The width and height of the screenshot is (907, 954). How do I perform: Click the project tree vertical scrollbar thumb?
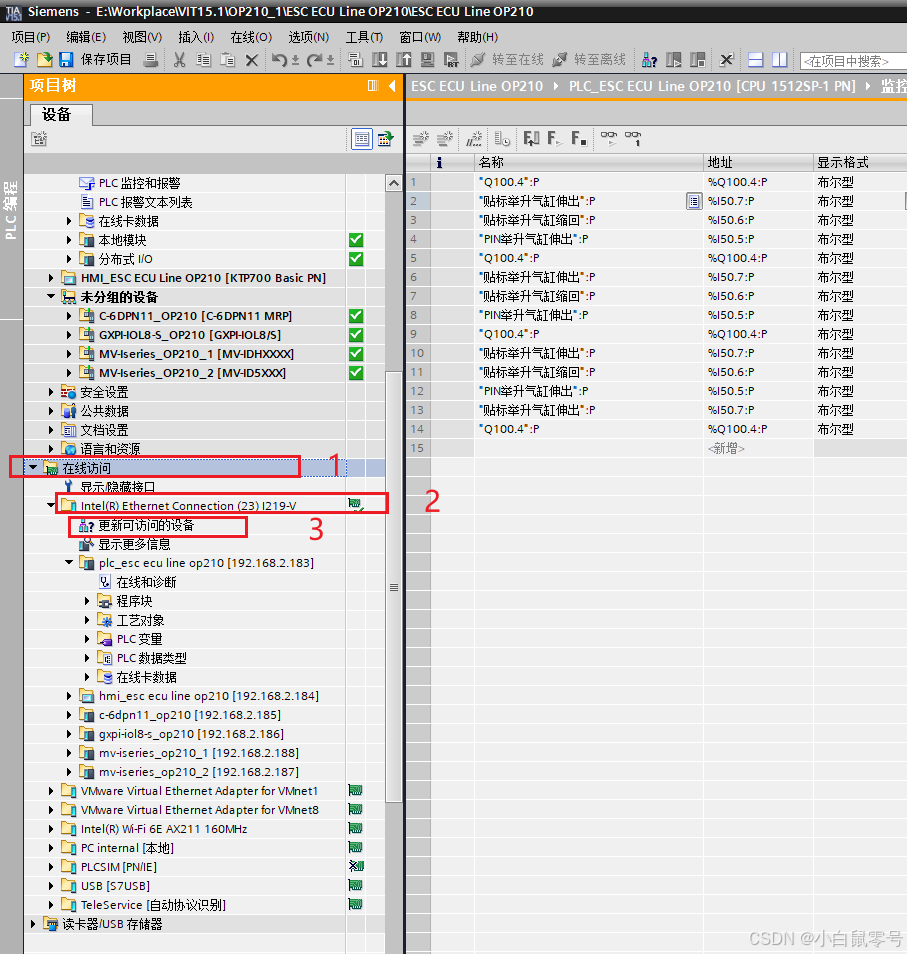[394, 587]
